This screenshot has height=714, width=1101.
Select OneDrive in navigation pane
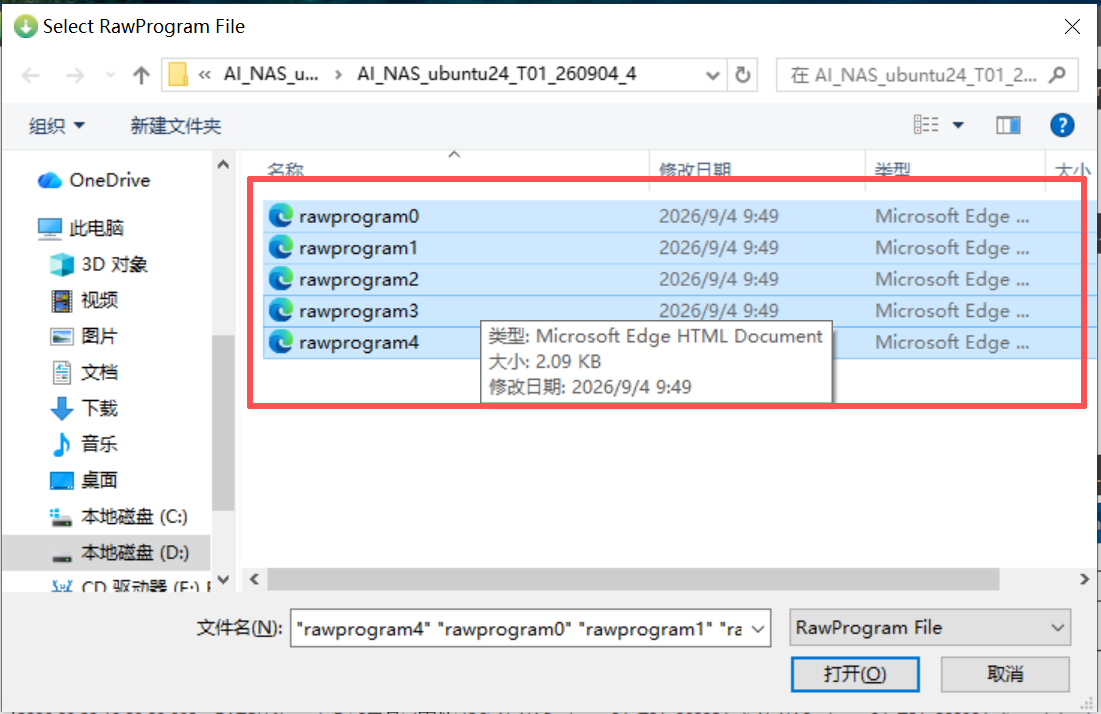tap(110, 180)
